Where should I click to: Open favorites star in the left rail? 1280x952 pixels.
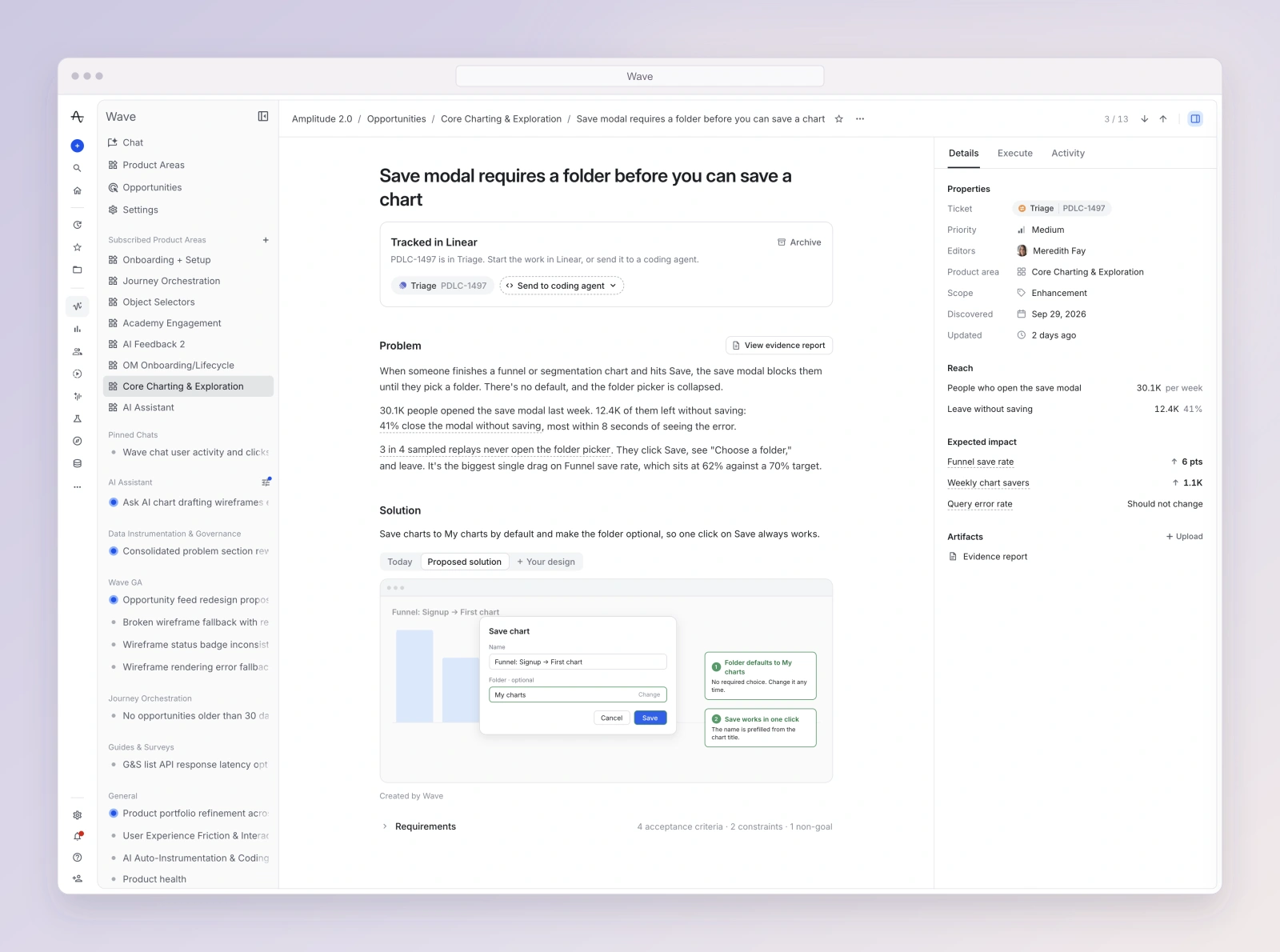click(77, 247)
